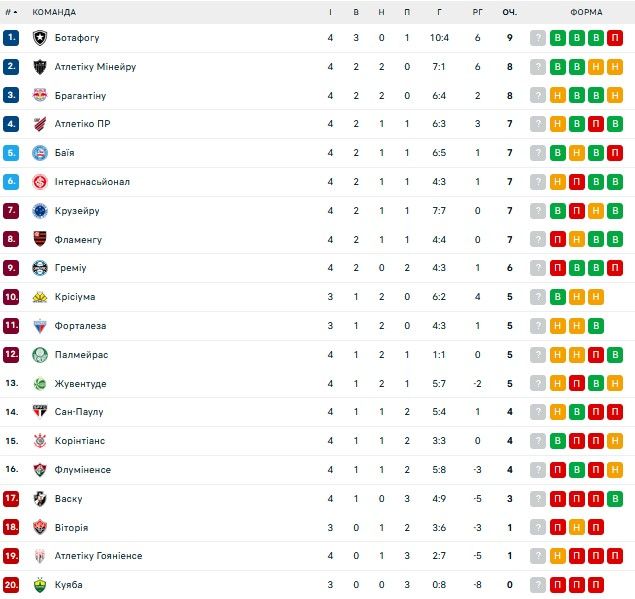This screenshot has width=635, height=599.
Task: Click the КОМАНДА column header
Action: click(54, 12)
